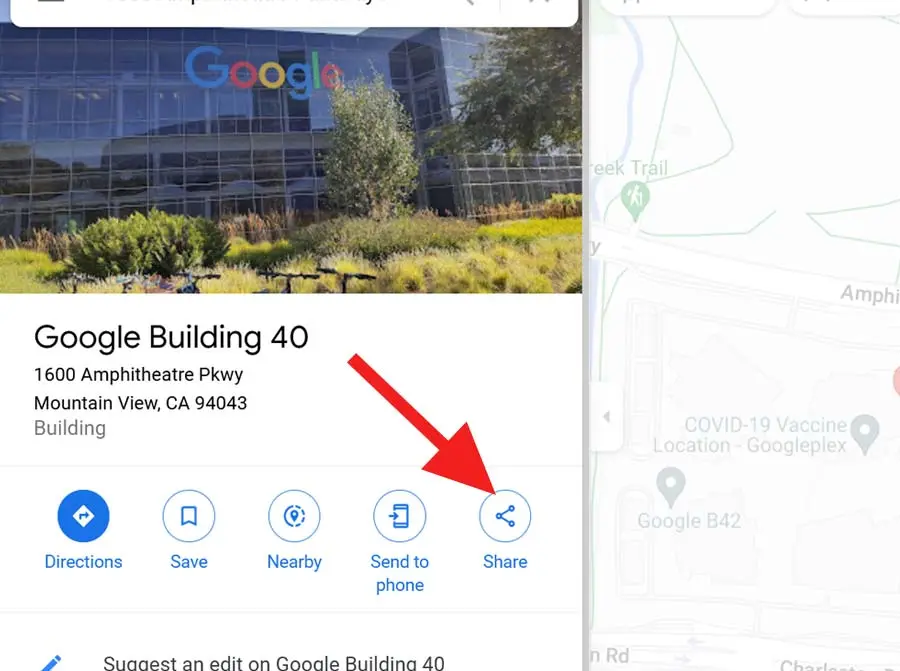The width and height of the screenshot is (900, 671).
Task: Click the pencil icon beside Suggest an edit
Action: tap(50, 663)
